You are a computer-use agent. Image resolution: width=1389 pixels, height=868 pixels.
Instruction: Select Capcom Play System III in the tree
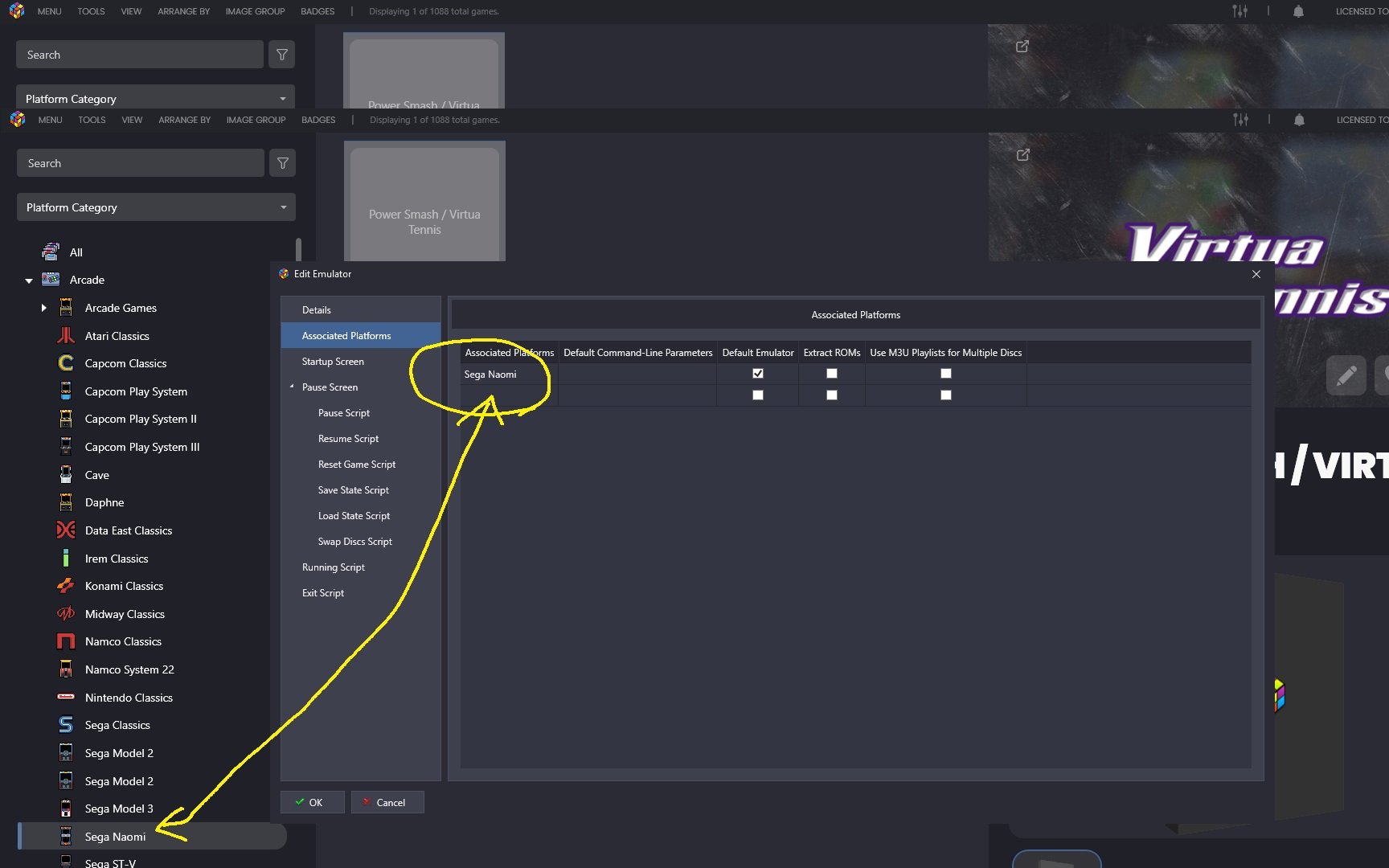click(142, 447)
